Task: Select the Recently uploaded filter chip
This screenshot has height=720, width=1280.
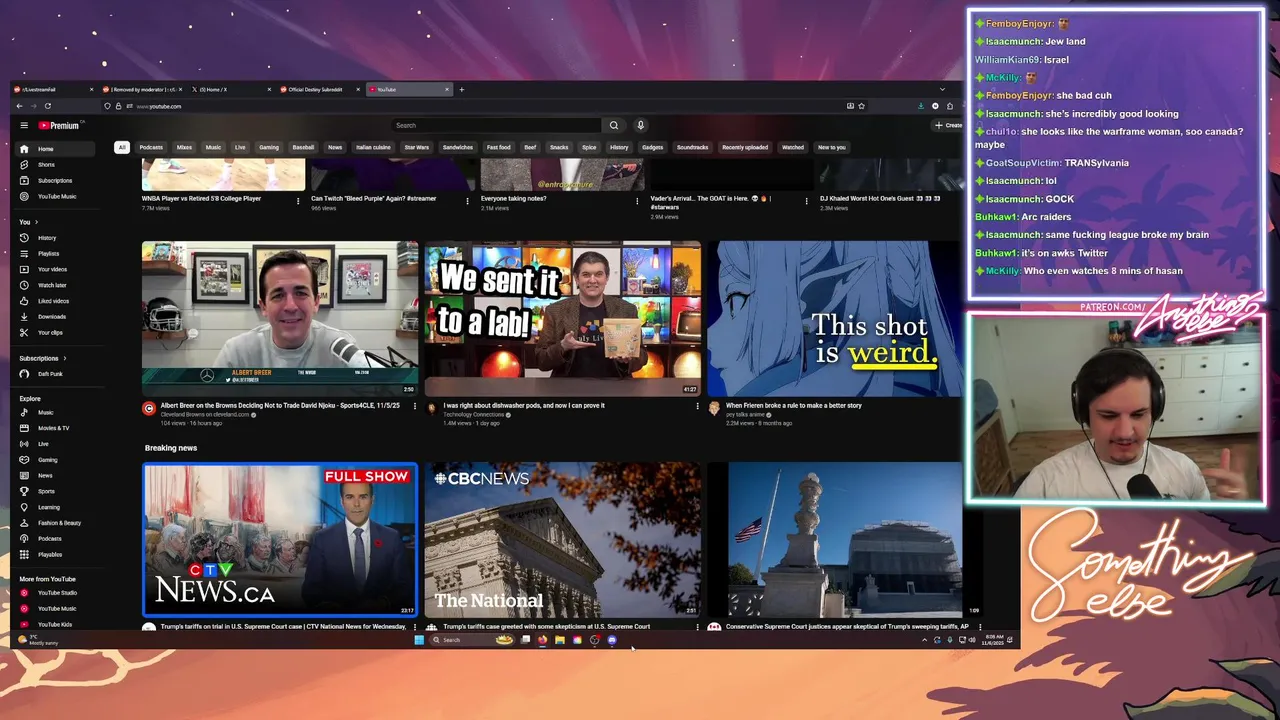Action: tap(745, 147)
